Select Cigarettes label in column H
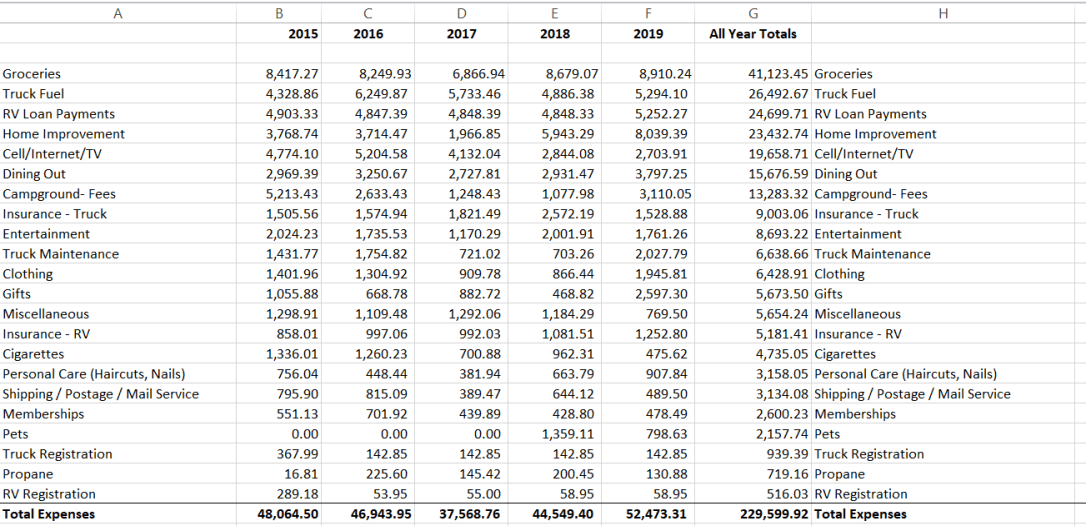1086x526 pixels. 845,354
